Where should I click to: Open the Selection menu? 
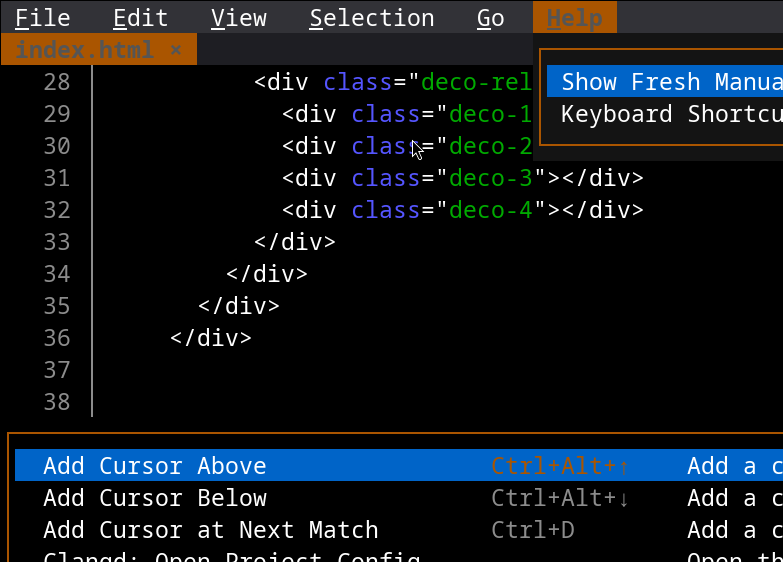coord(371,18)
